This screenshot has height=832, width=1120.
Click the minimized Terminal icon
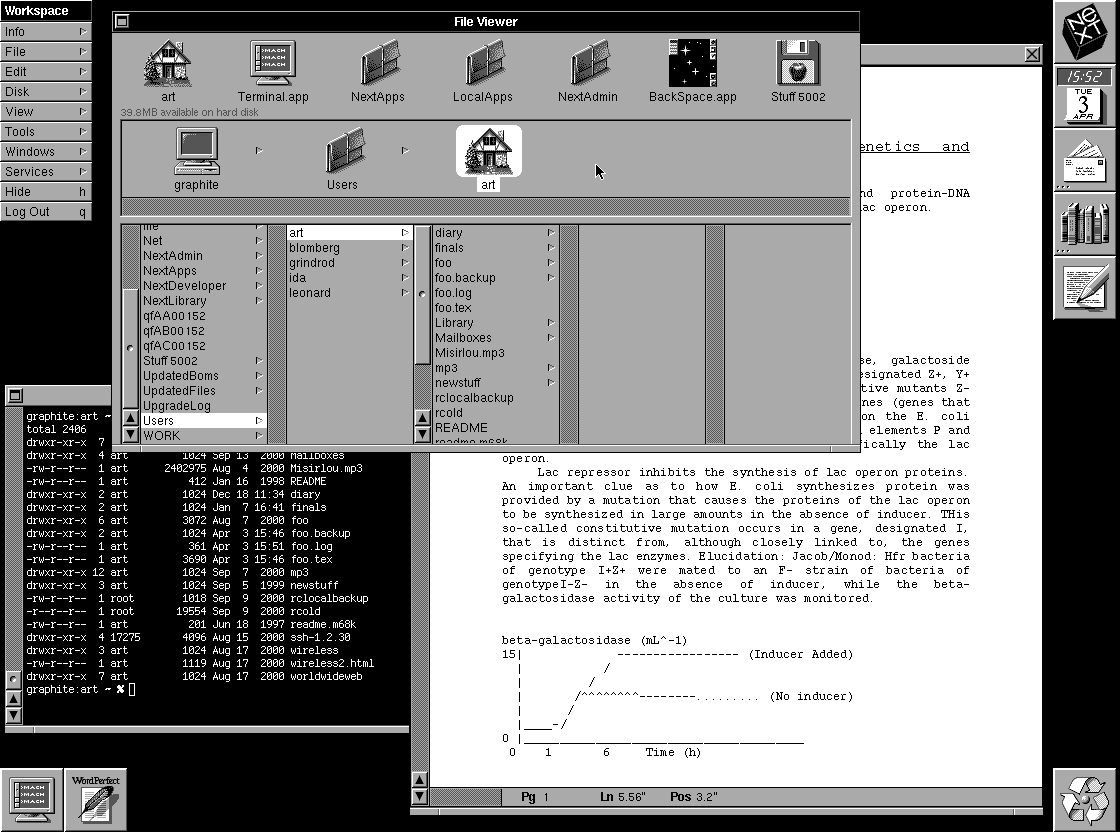32,799
